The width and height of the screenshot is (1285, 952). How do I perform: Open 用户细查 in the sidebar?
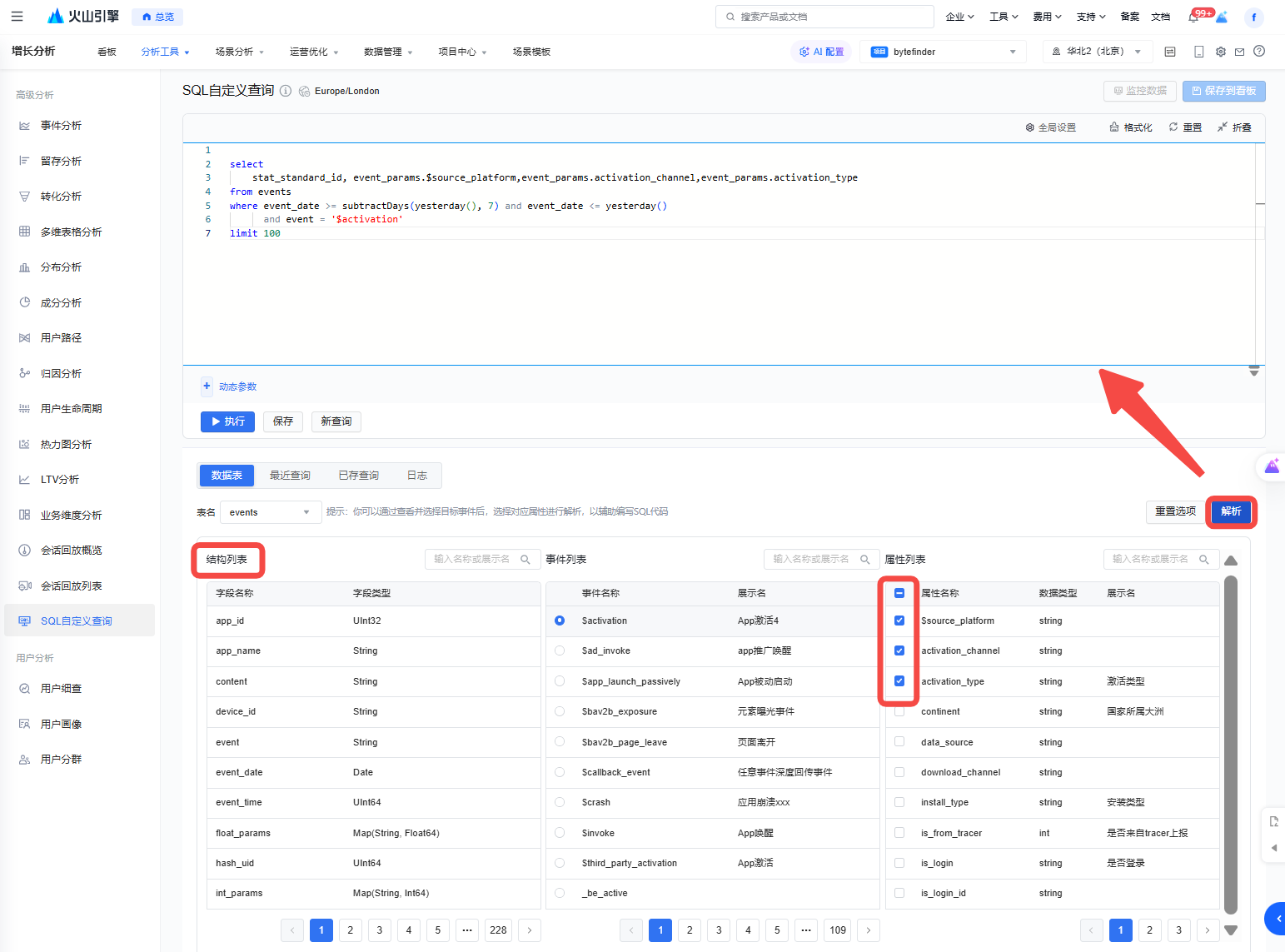tap(61, 689)
